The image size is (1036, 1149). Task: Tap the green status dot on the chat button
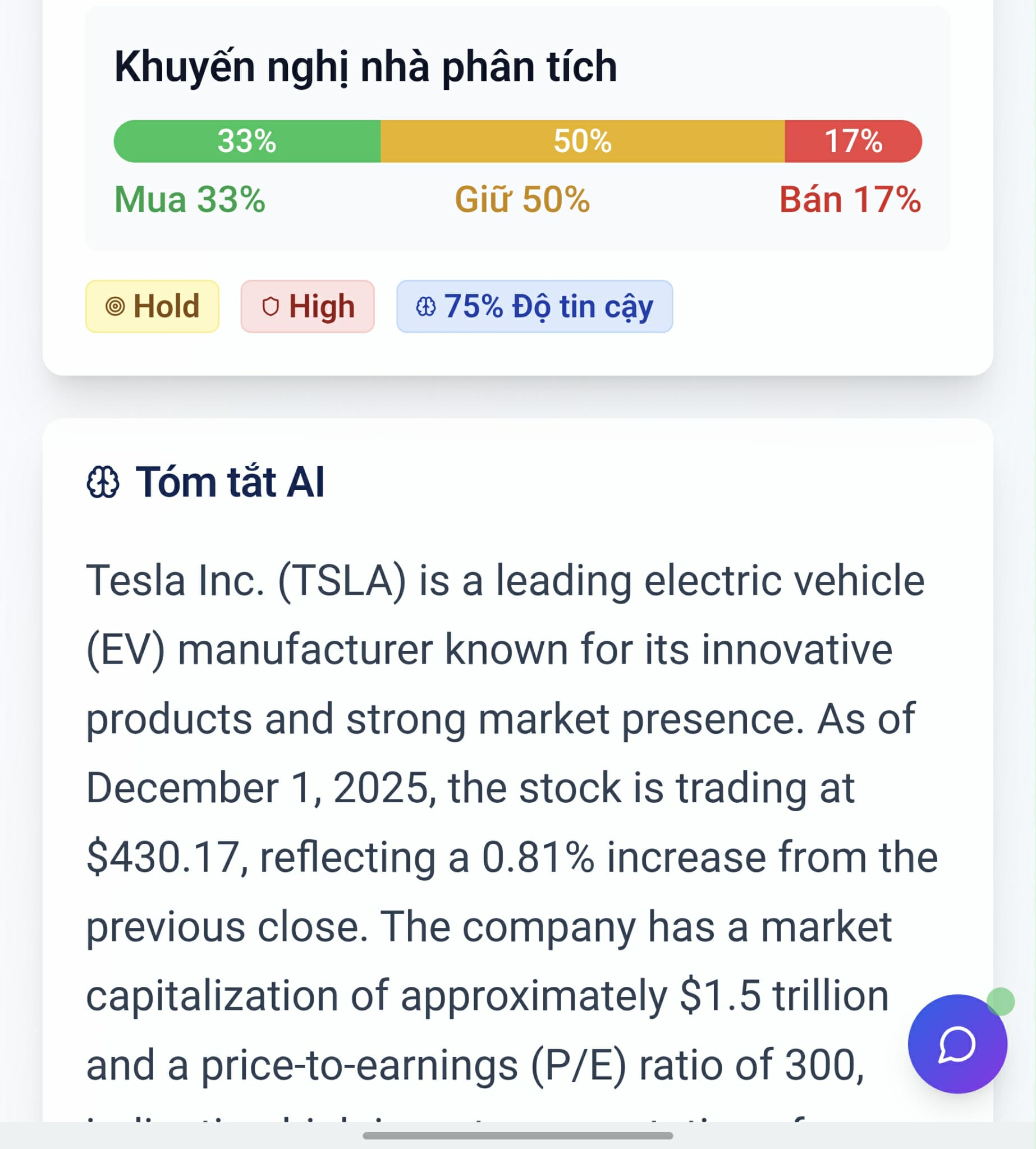[x=1000, y=1001]
